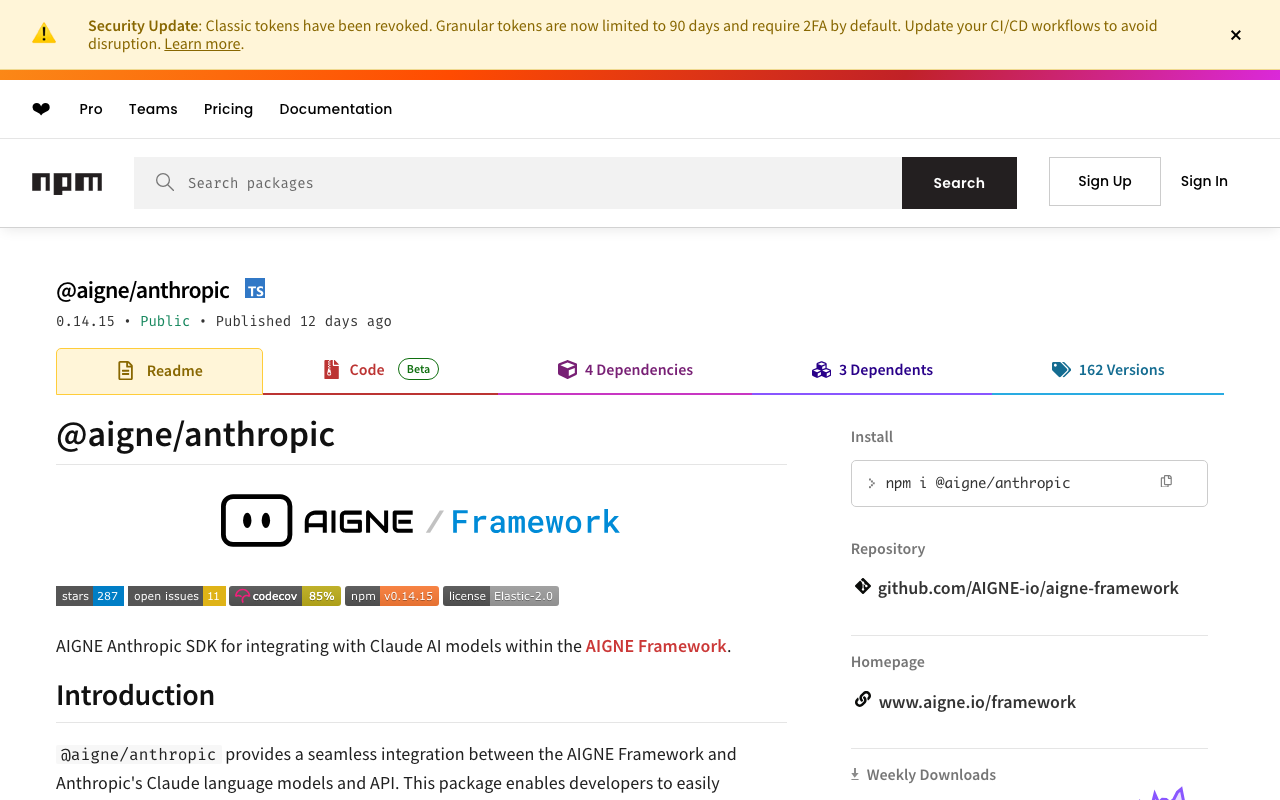1280x800 pixels.
Task: Click the black Search button
Action: (x=959, y=183)
